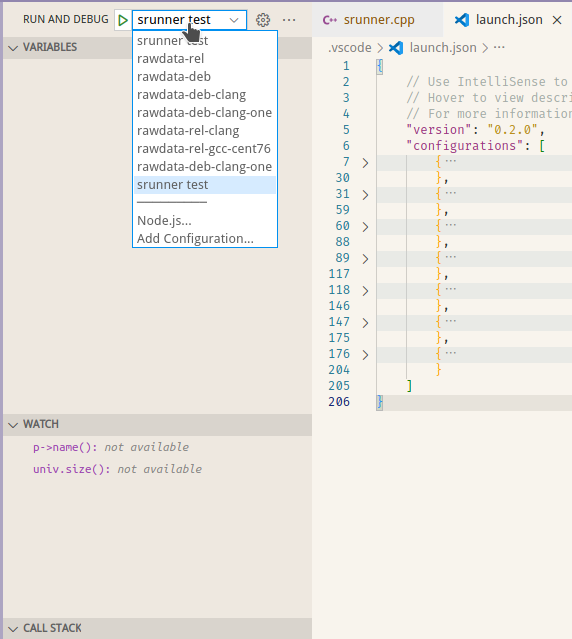Click line number 204 in gutter
This screenshot has width=572, height=639.
coord(339,370)
